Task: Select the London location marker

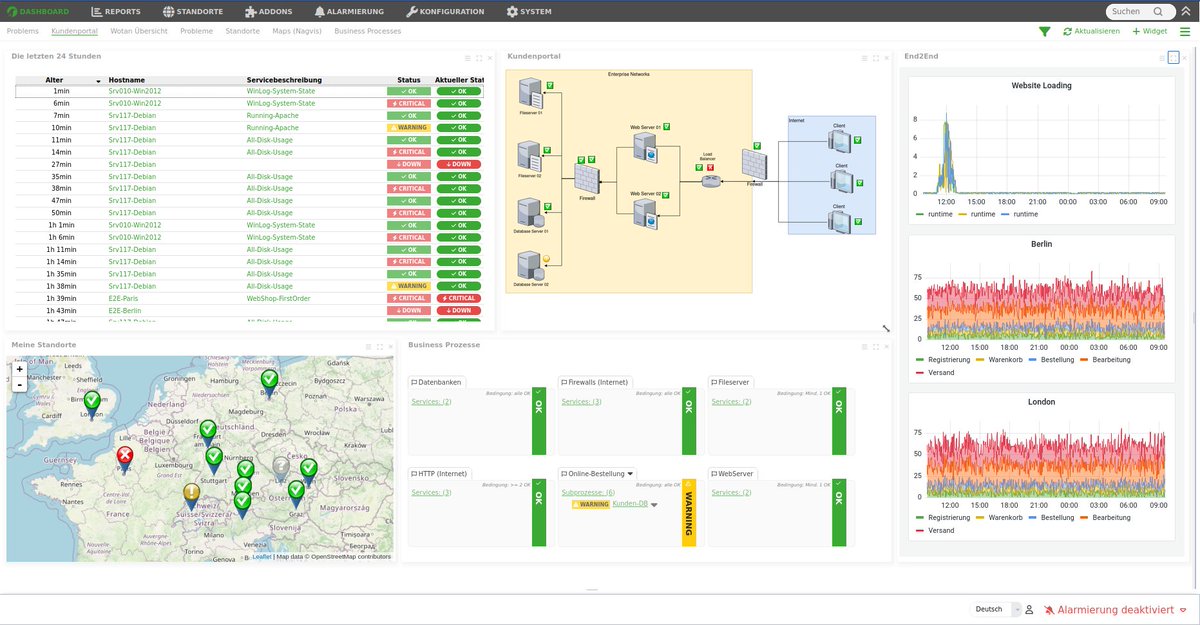Action: pyautogui.click(x=92, y=404)
